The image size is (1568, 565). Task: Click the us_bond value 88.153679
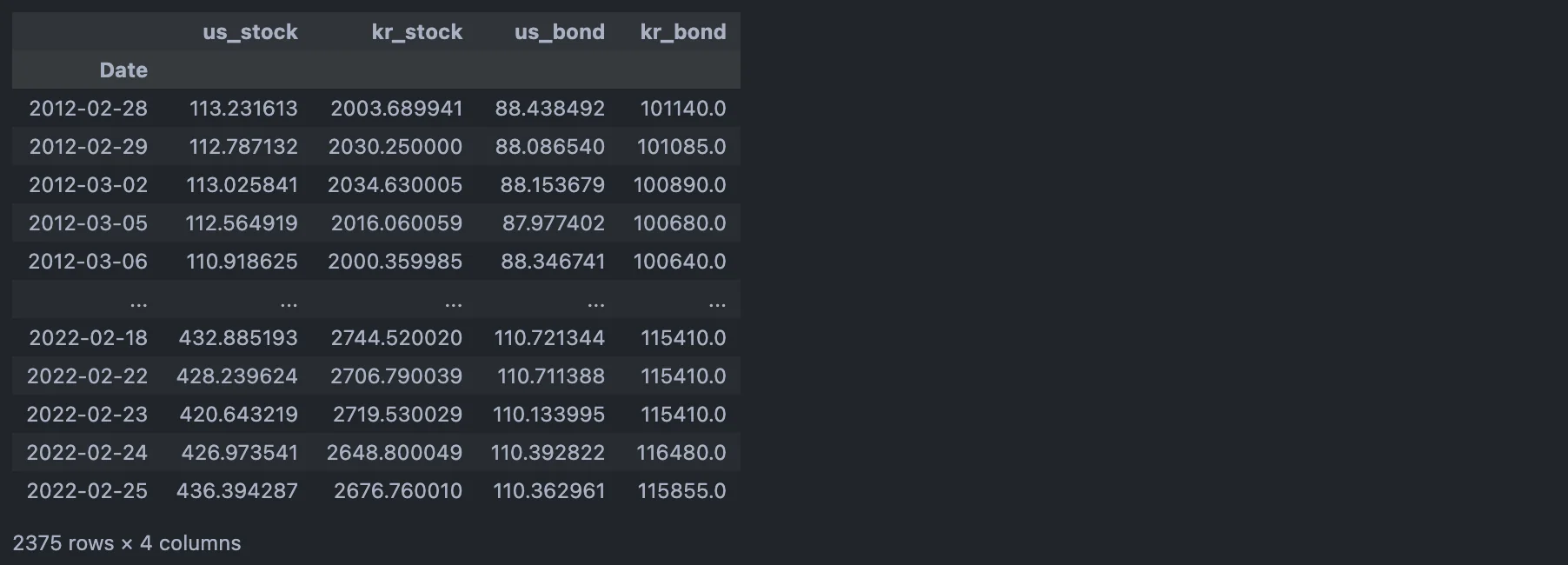pyautogui.click(x=552, y=185)
